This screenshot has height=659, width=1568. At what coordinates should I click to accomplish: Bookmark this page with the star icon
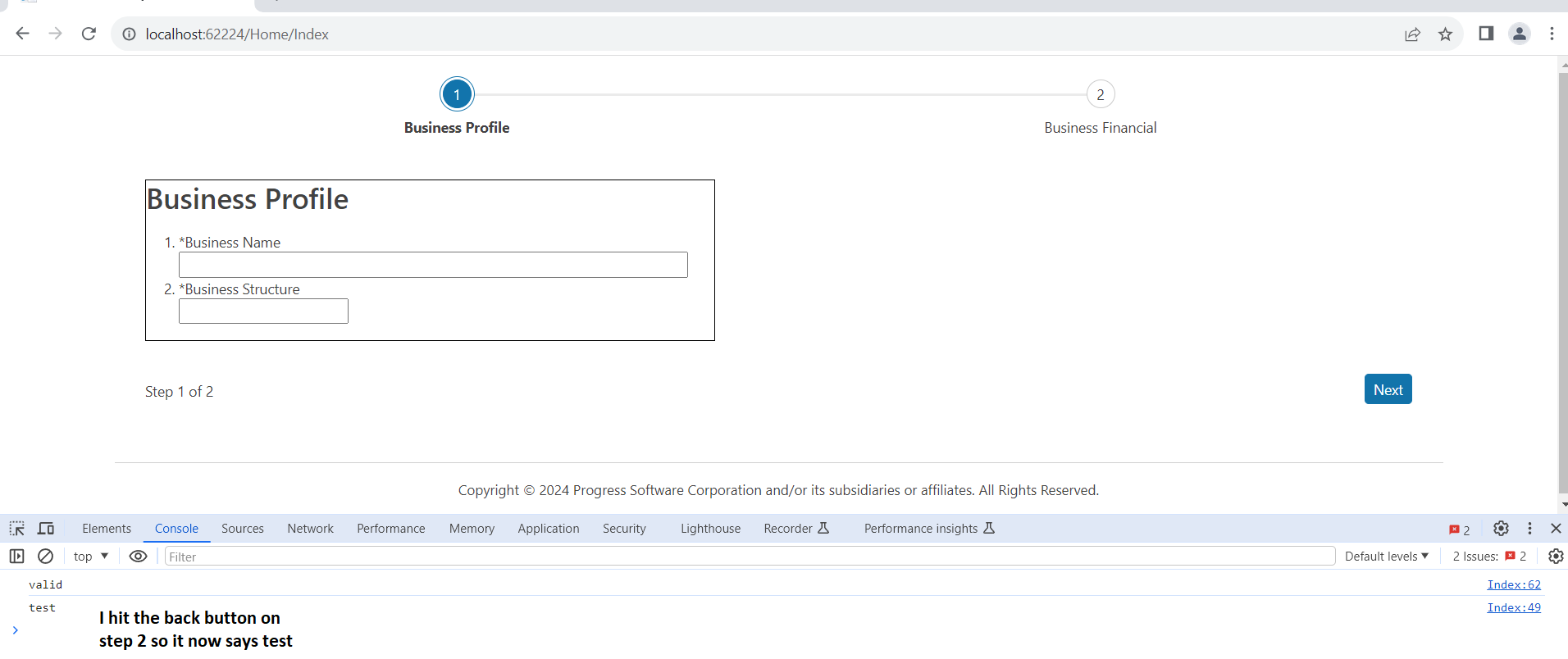1445,34
